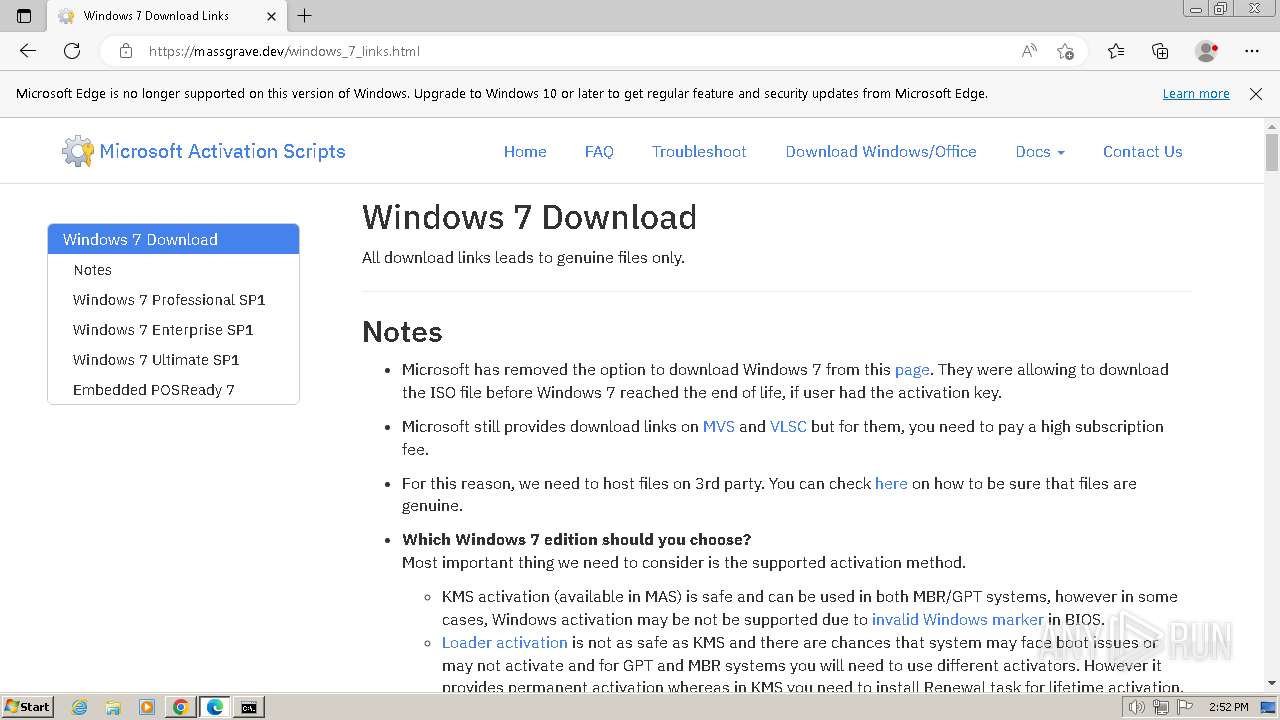Open the media player taskbar icon
The width and height of the screenshot is (1280, 720).
(147, 707)
